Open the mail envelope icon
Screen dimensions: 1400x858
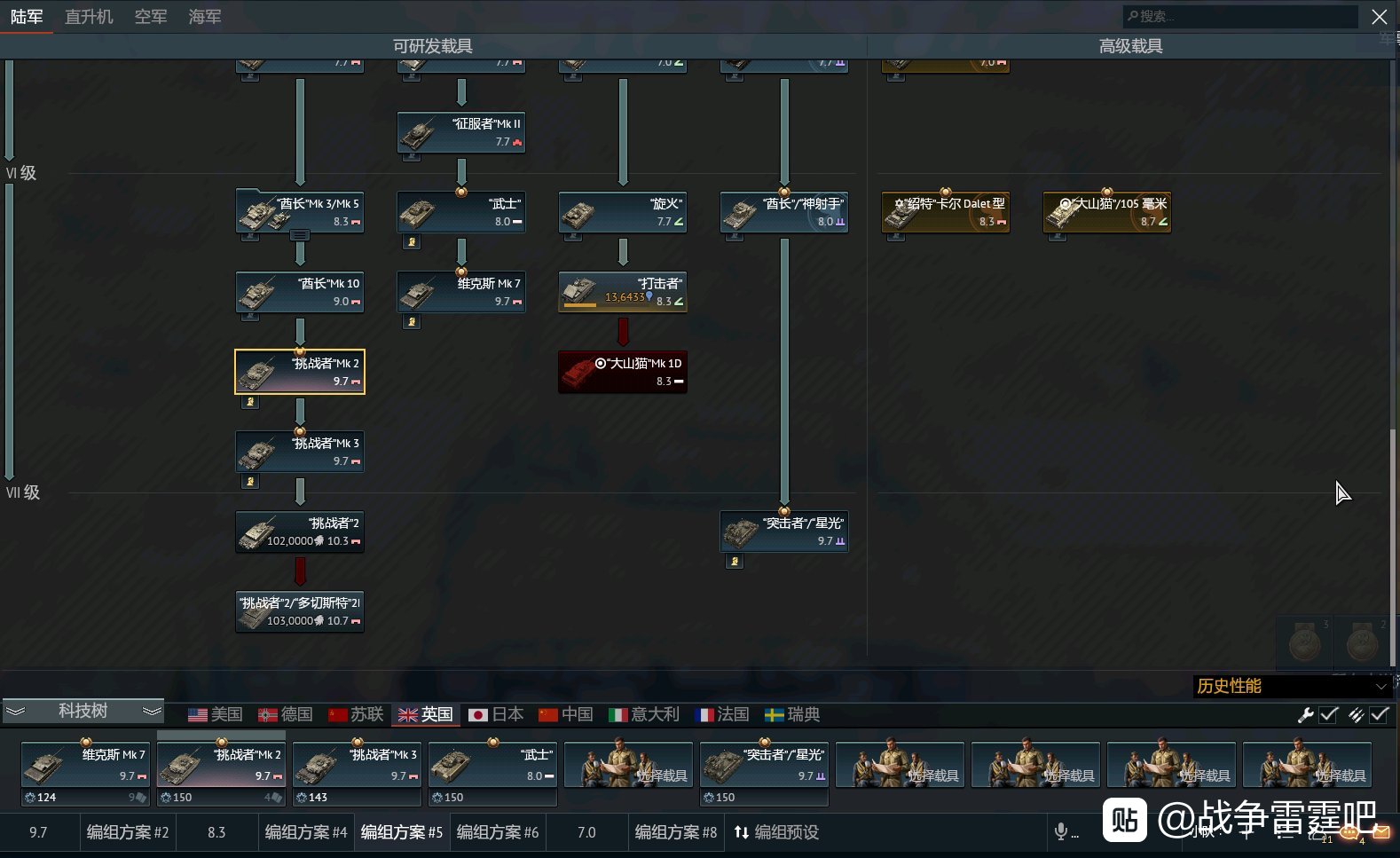tap(1380, 832)
